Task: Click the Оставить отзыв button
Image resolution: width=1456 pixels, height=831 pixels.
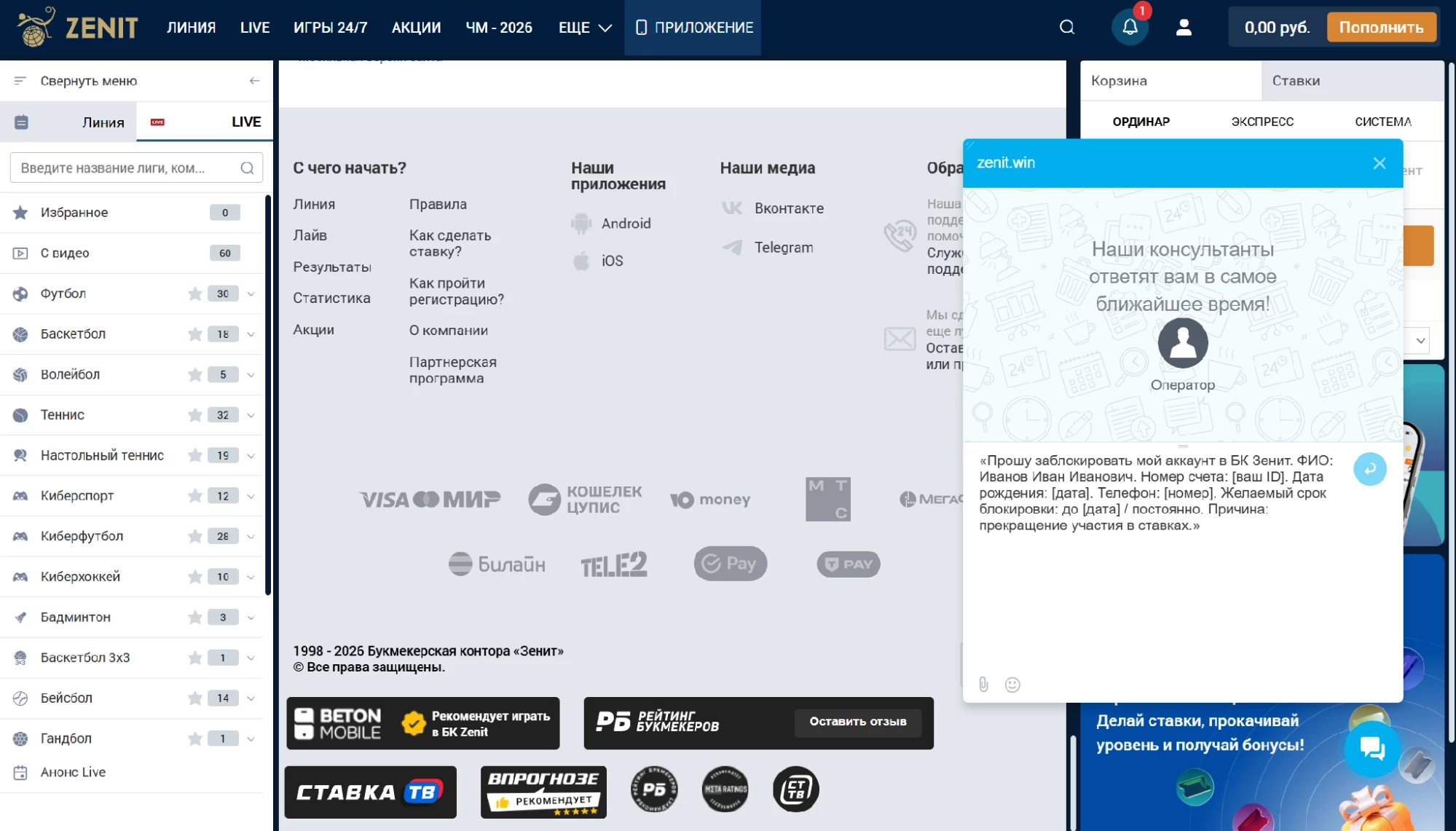Action: [x=857, y=722]
